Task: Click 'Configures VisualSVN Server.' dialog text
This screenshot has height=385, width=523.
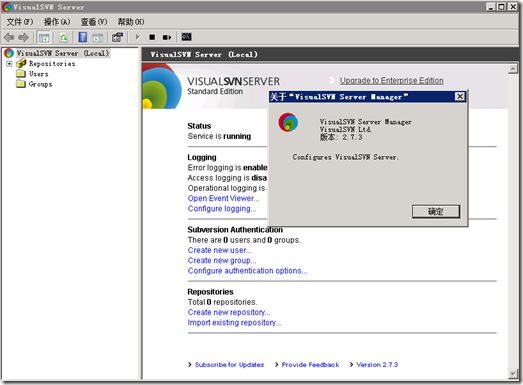Action: [x=346, y=157]
